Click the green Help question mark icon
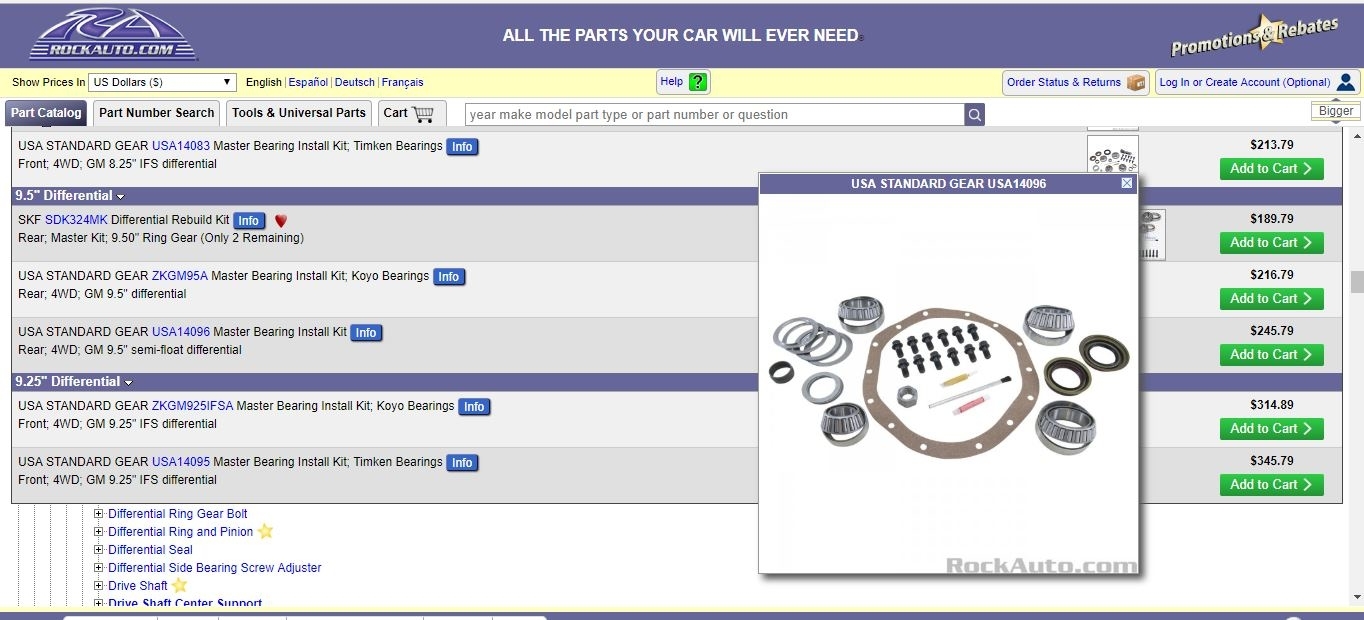The height and width of the screenshot is (620, 1364). pos(698,82)
